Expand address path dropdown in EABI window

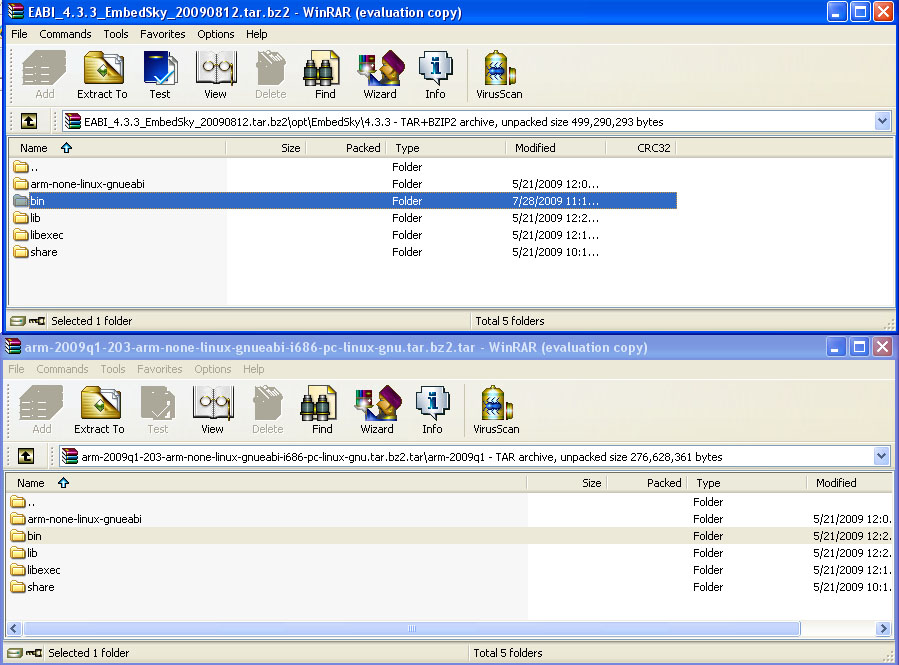click(x=882, y=122)
